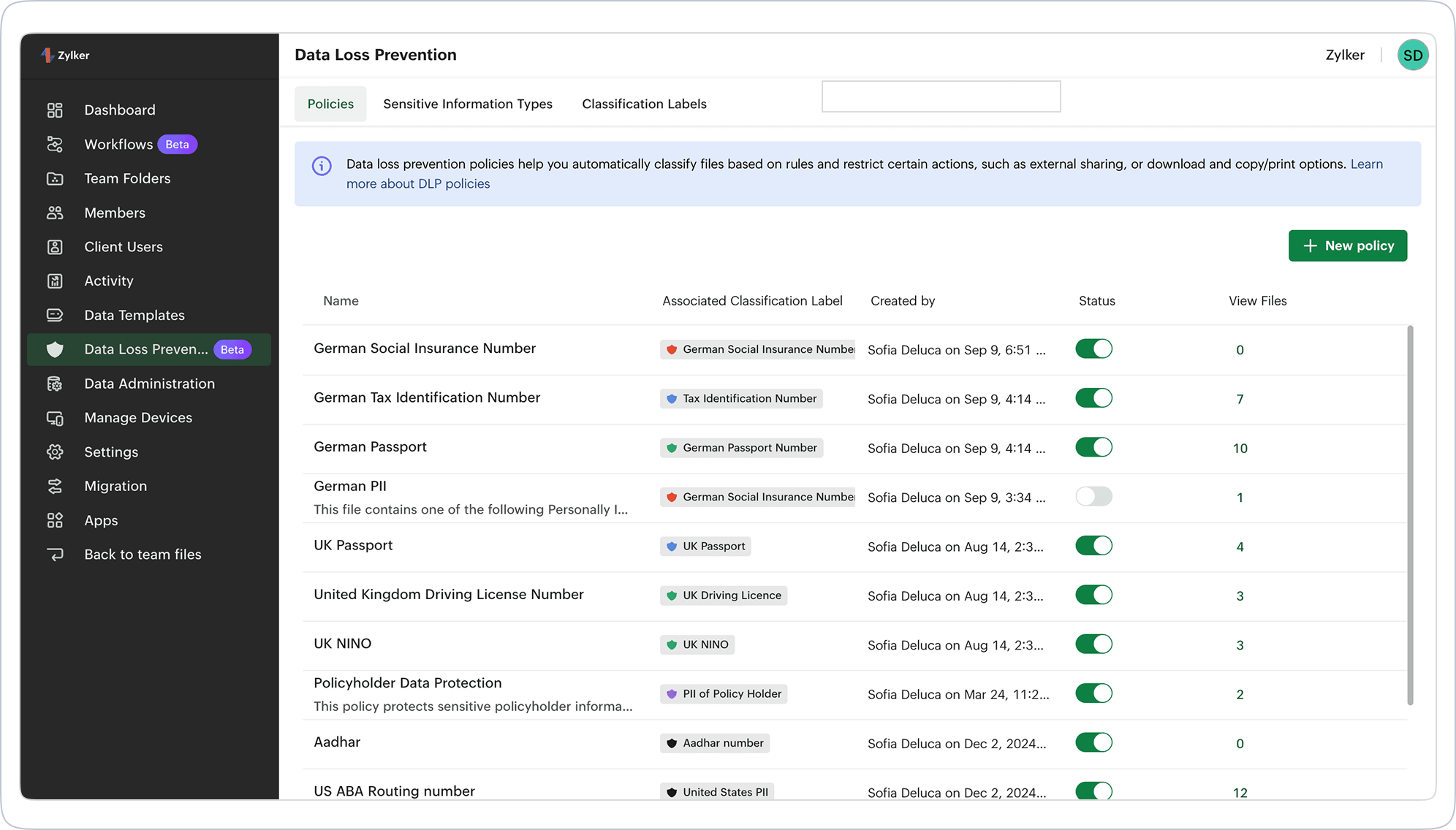
Task: Open Manage Devices via its sidebar icon
Action: click(x=55, y=417)
